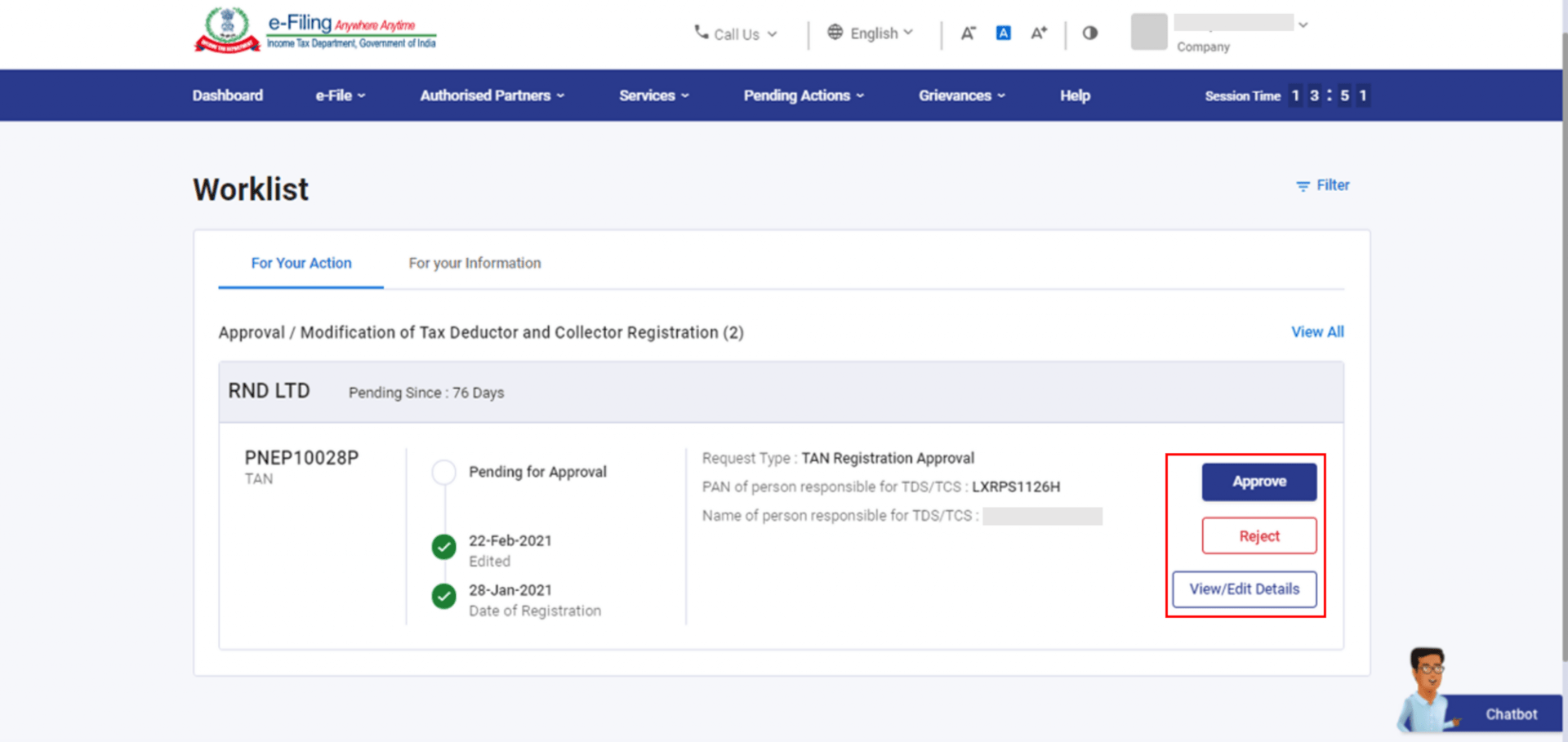Click the Filter icon on Worklist
The height and width of the screenshot is (742, 1568).
tap(1302, 186)
